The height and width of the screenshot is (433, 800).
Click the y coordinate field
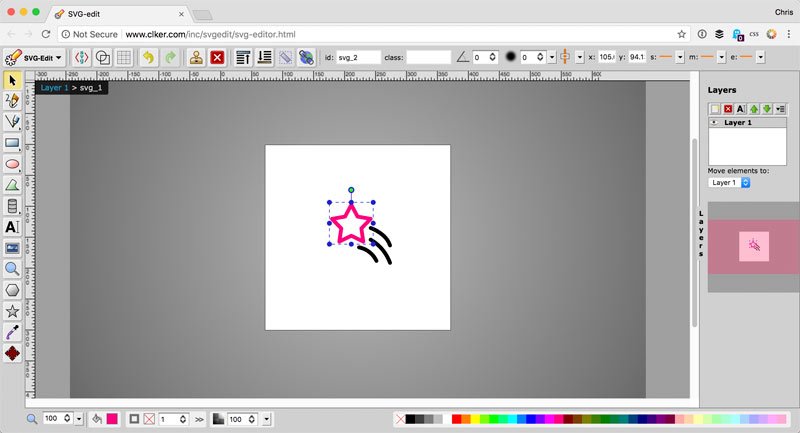[637, 57]
